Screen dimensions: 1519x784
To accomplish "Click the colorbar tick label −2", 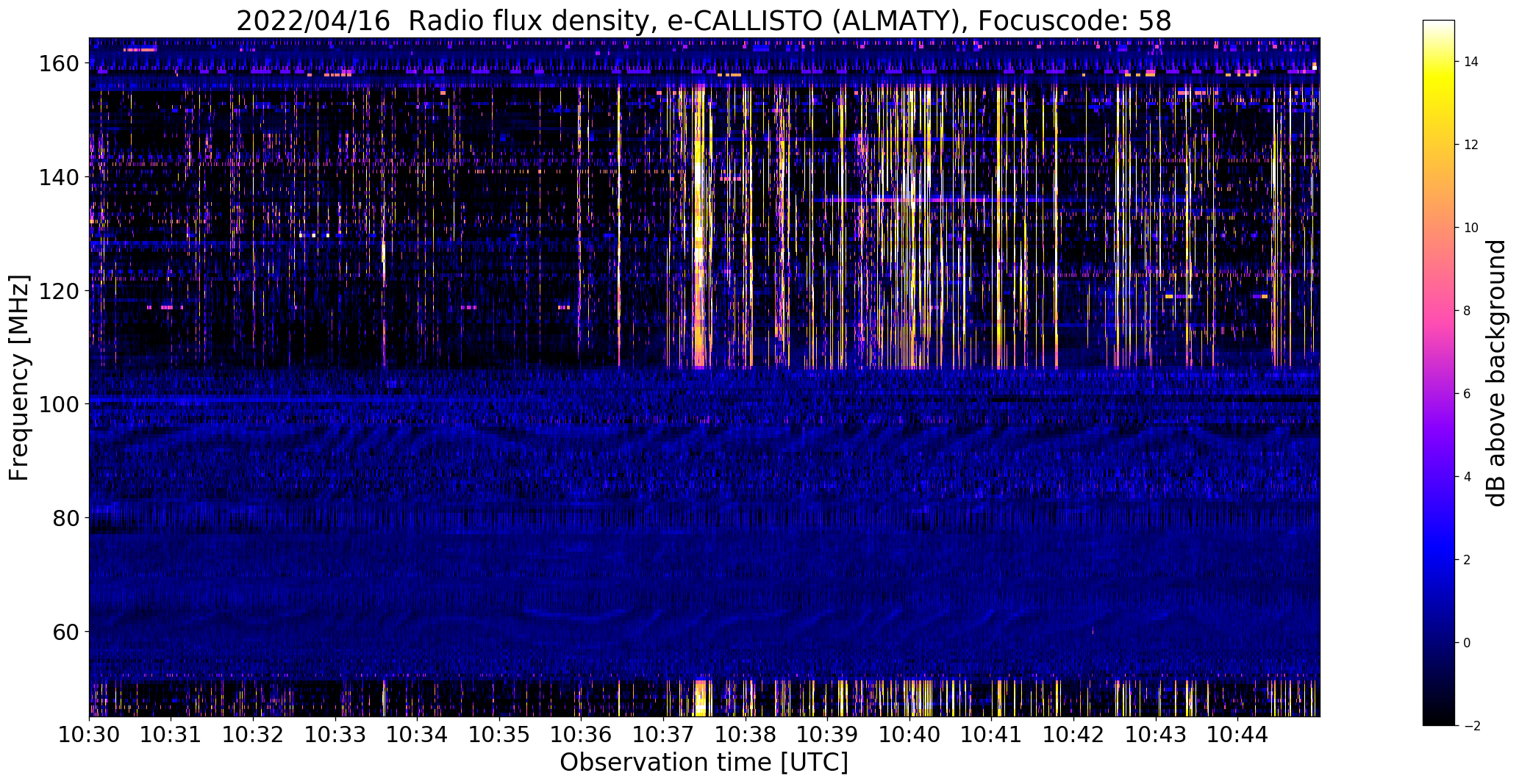I will click(x=1471, y=726).
